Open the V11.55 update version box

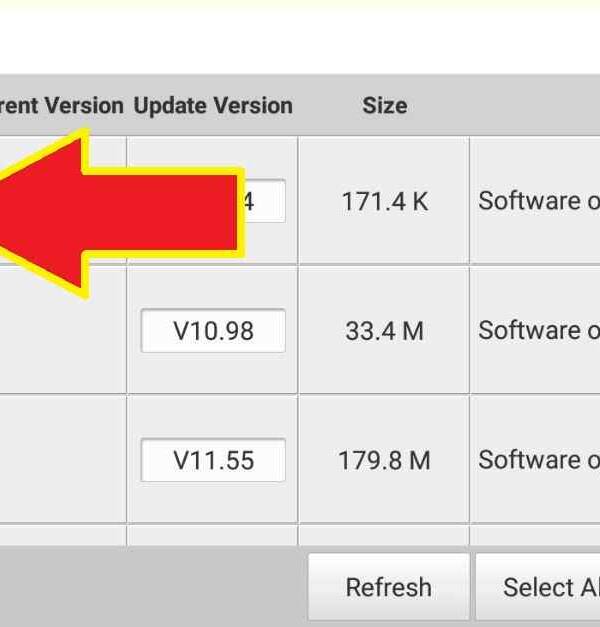[213, 460]
